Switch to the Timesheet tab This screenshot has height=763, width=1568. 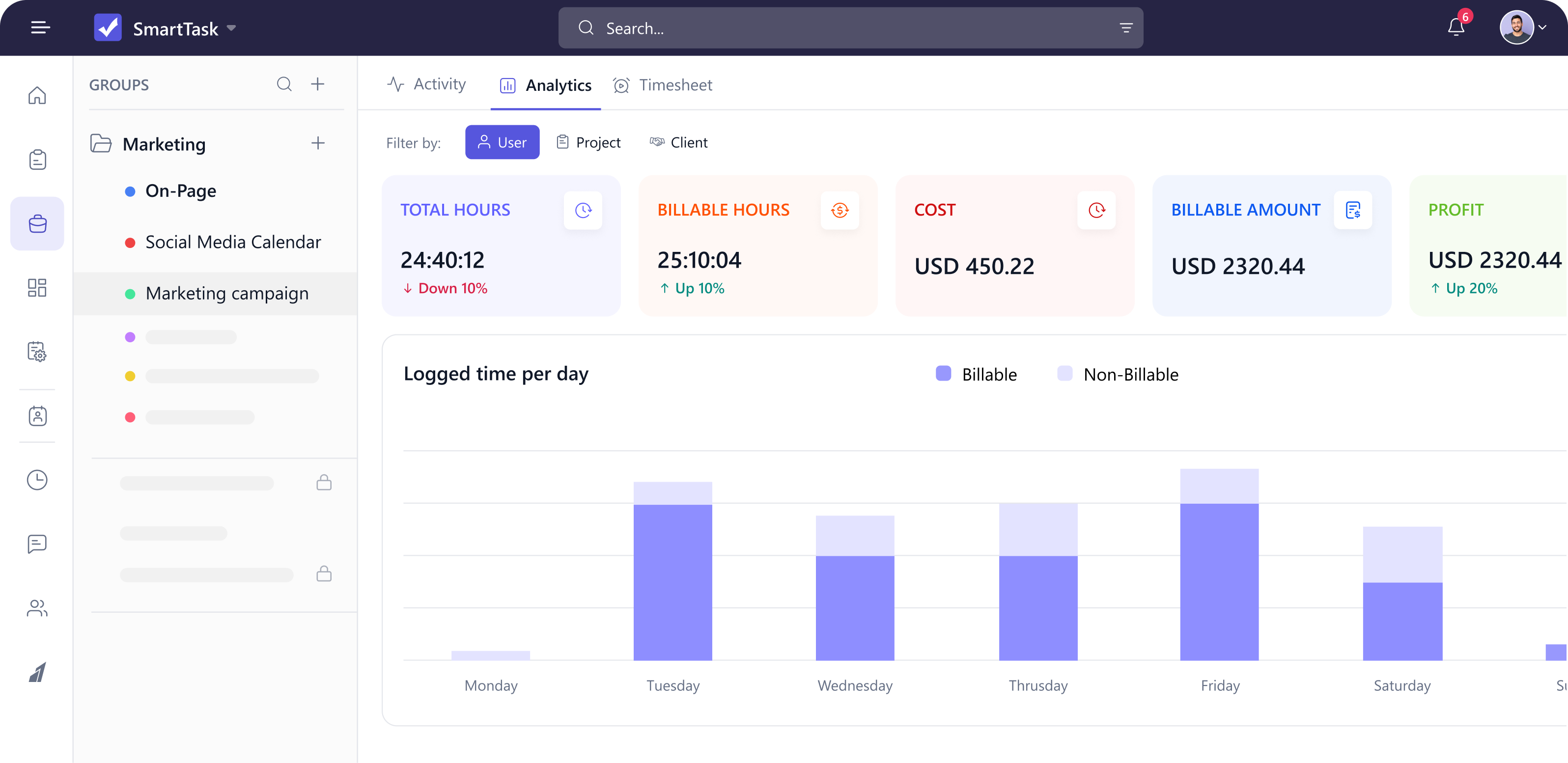click(x=663, y=84)
